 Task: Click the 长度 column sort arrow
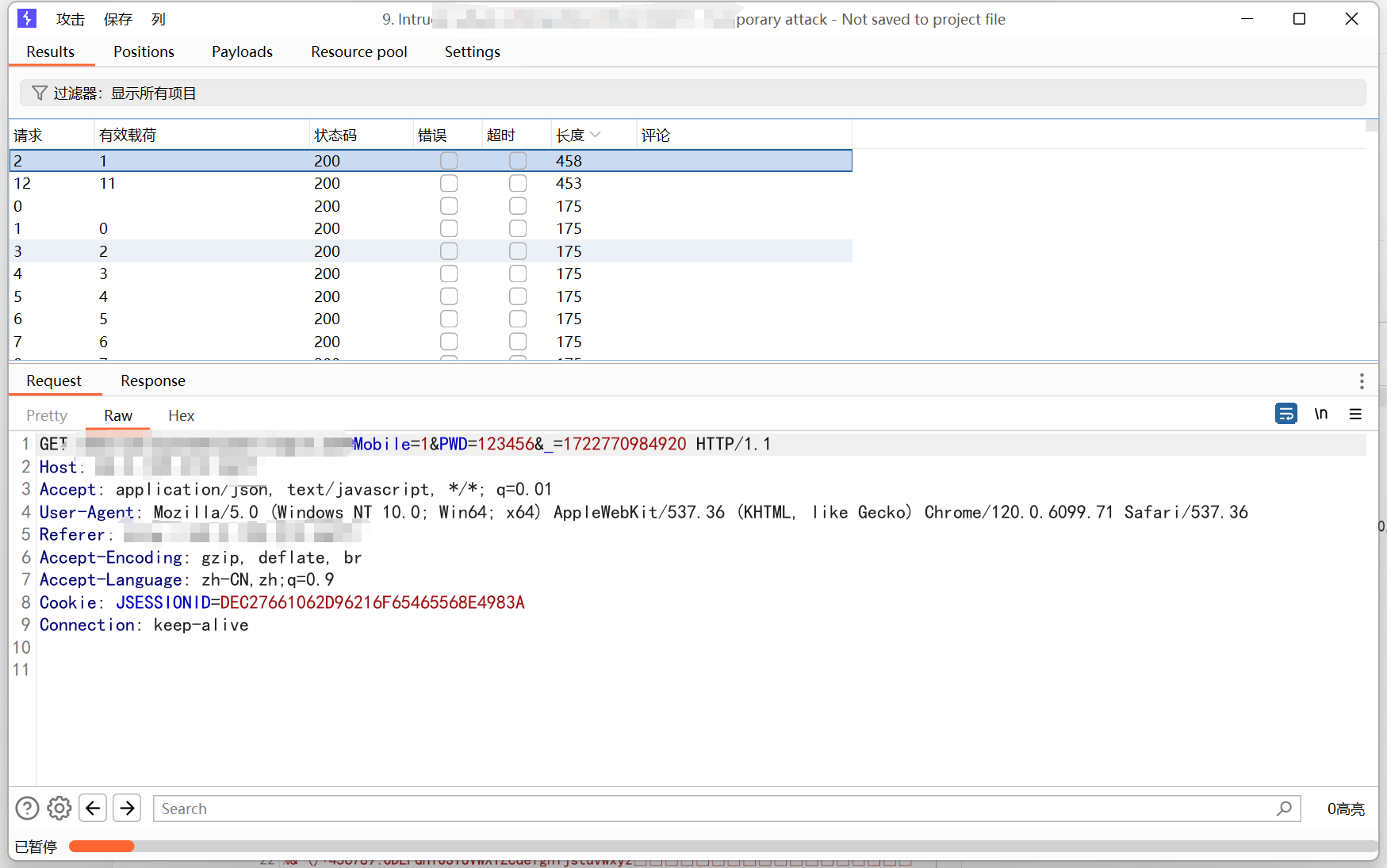click(x=596, y=135)
